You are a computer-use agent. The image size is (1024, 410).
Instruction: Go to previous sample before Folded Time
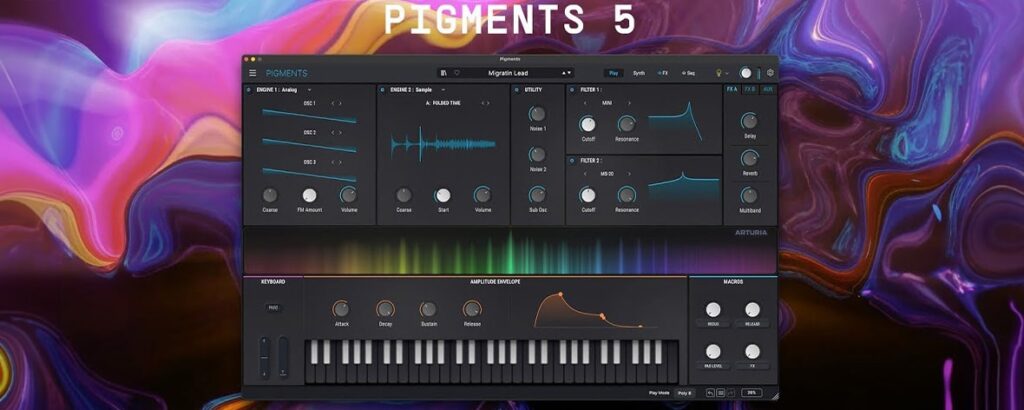483,103
